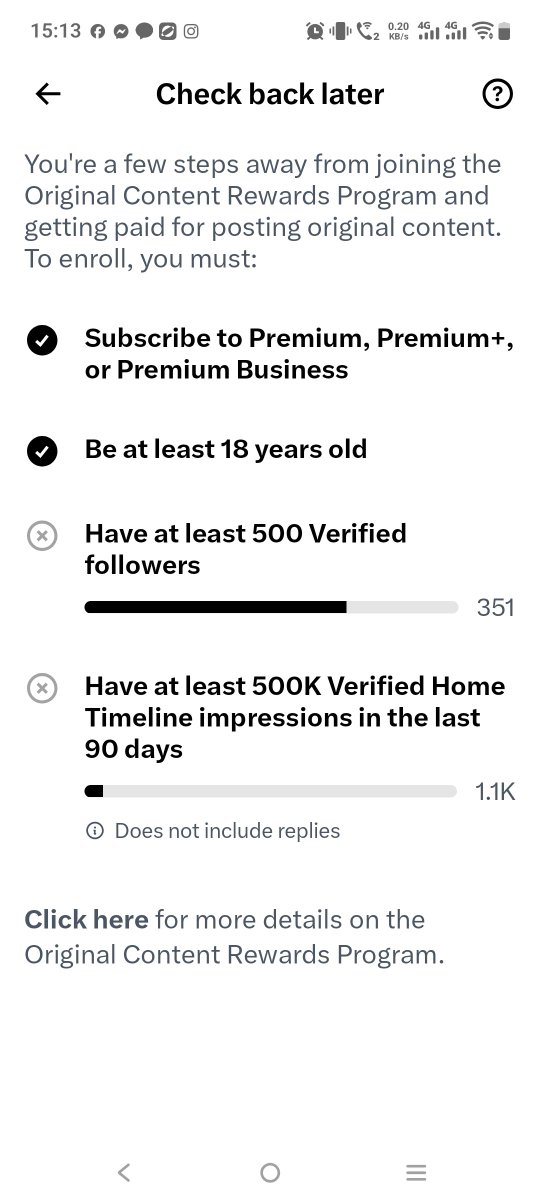Tap the Instagram notification icon in status bar
This screenshot has height=1200, width=540.
click(190, 31)
